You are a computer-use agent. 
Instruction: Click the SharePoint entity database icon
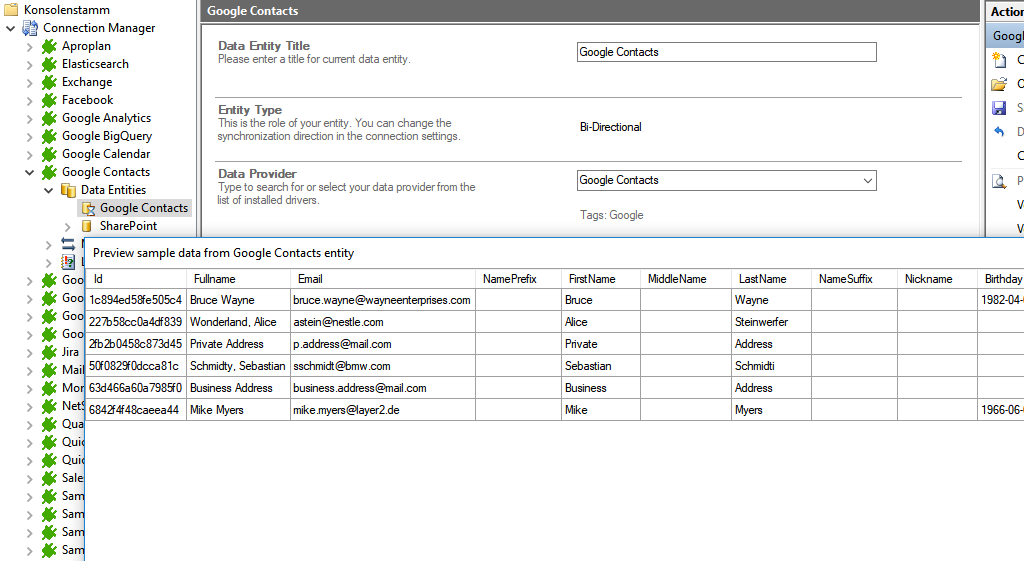click(x=87, y=226)
